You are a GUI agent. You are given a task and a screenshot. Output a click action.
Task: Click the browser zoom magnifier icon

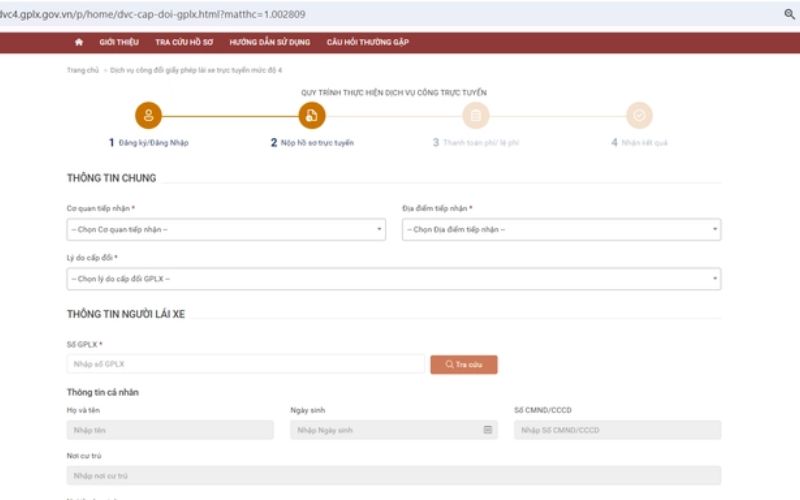pyautogui.click(x=789, y=14)
